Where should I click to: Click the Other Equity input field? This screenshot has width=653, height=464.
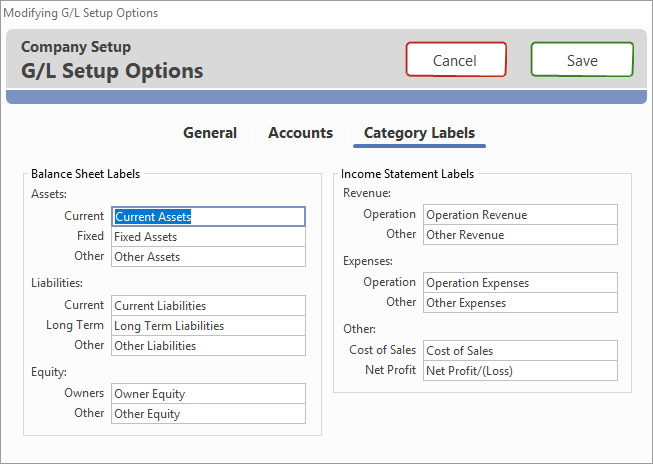pyautogui.click(x=208, y=414)
